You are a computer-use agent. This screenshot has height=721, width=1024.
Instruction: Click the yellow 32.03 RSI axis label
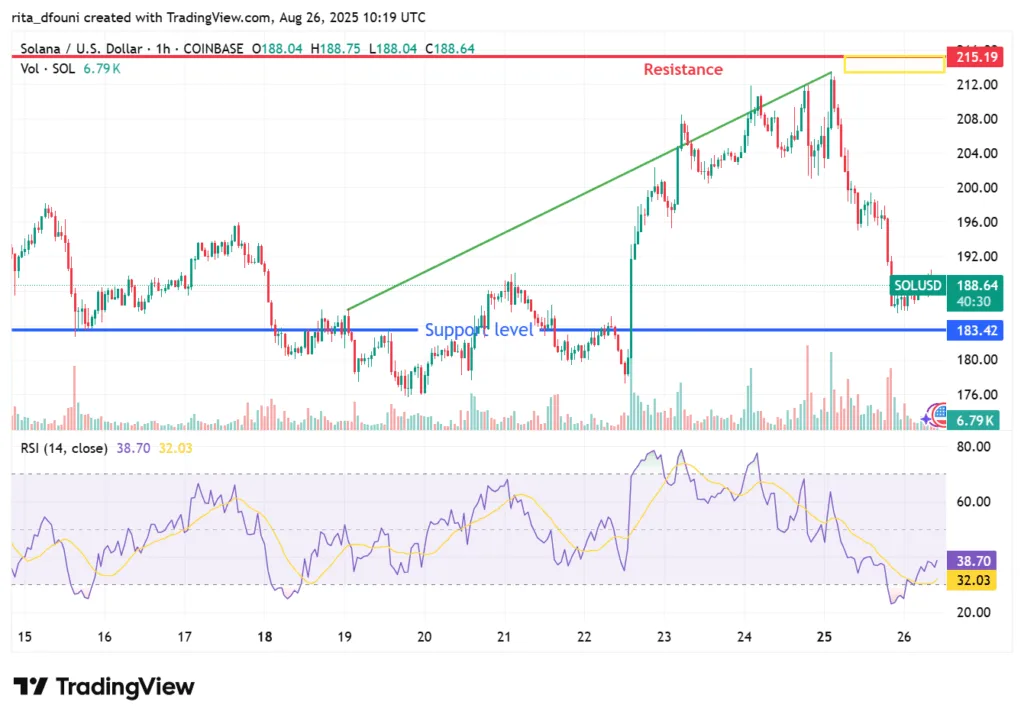pyautogui.click(x=972, y=581)
